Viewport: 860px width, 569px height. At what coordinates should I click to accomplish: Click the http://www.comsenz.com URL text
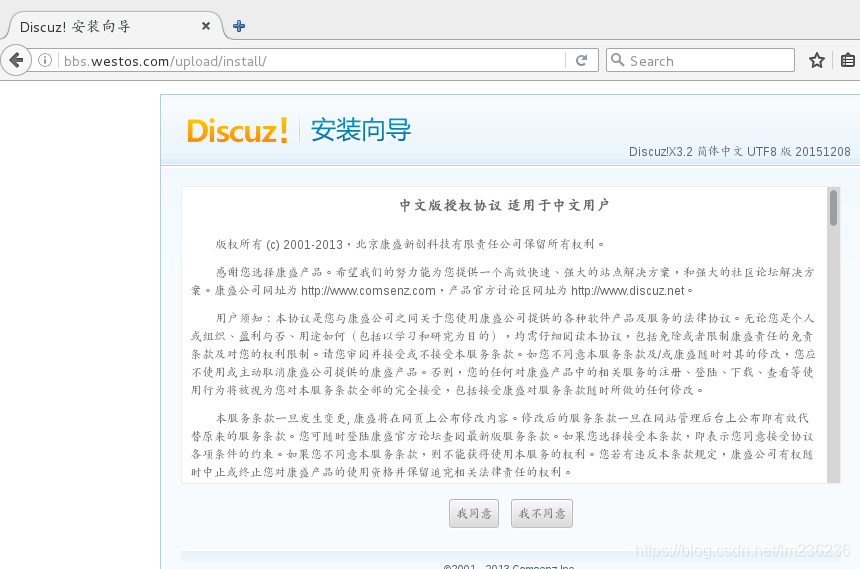[368, 290]
